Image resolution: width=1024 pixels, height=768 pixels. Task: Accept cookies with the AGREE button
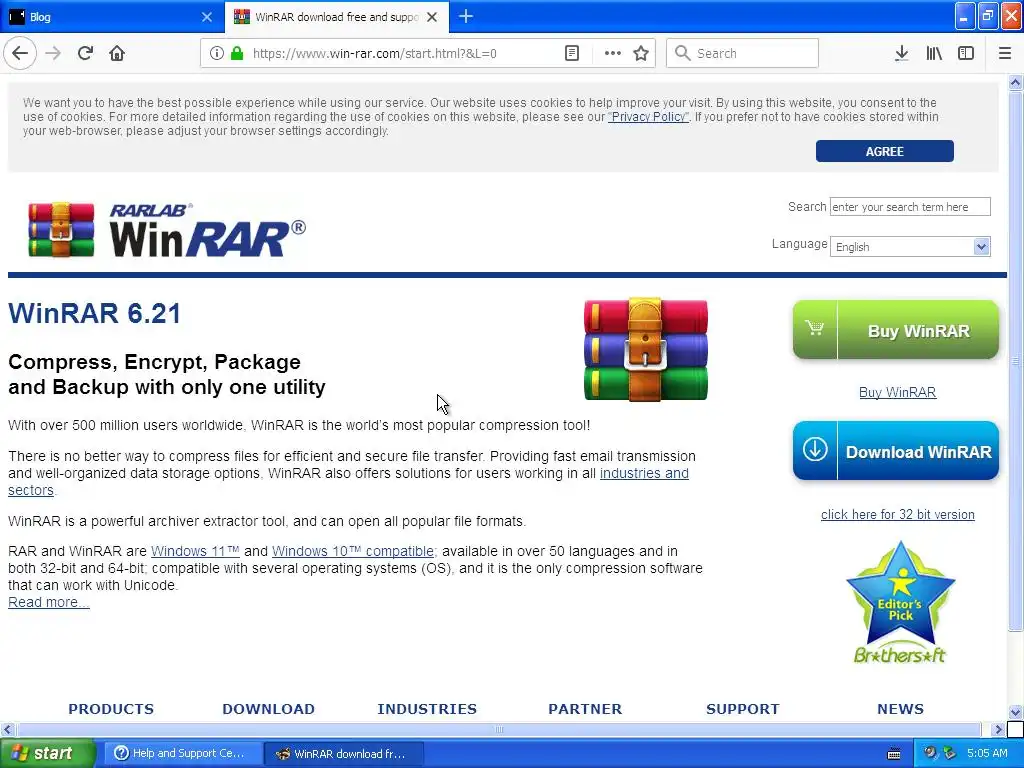884,151
